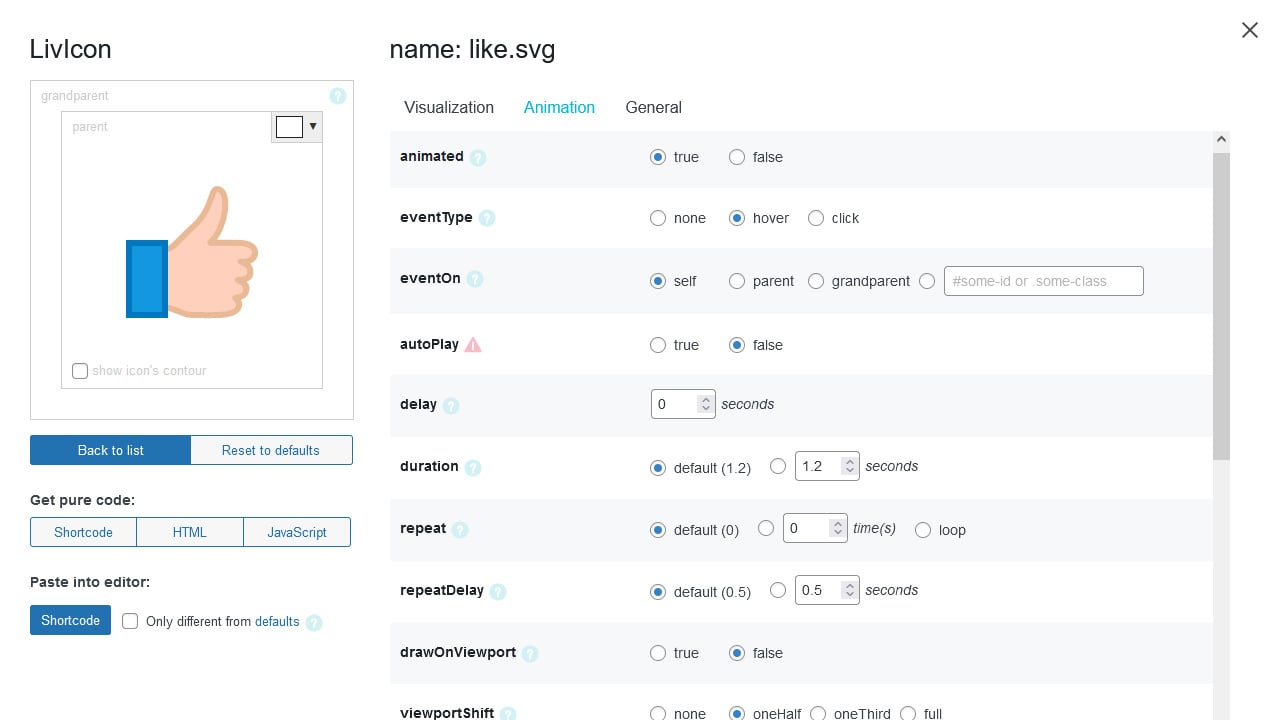The height and width of the screenshot is (720, 1280).
Task: Open the General tab
Action: point(653,107)
